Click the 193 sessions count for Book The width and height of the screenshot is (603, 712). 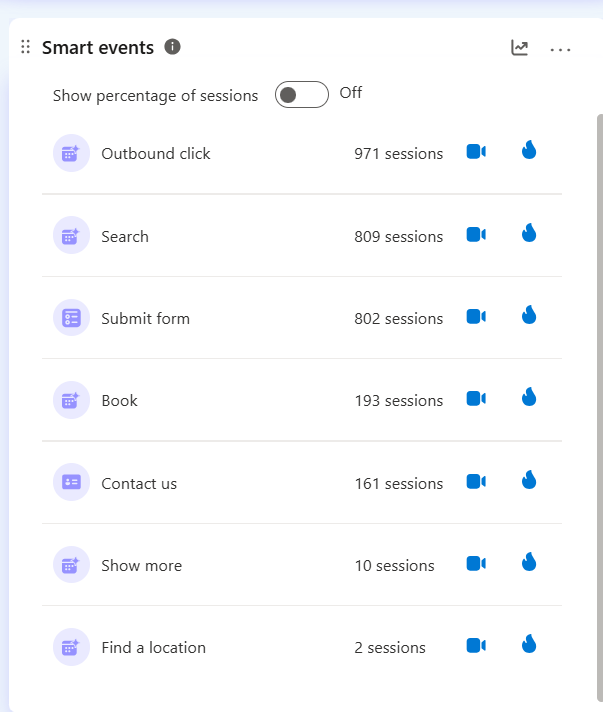click(x=398, y=401)
